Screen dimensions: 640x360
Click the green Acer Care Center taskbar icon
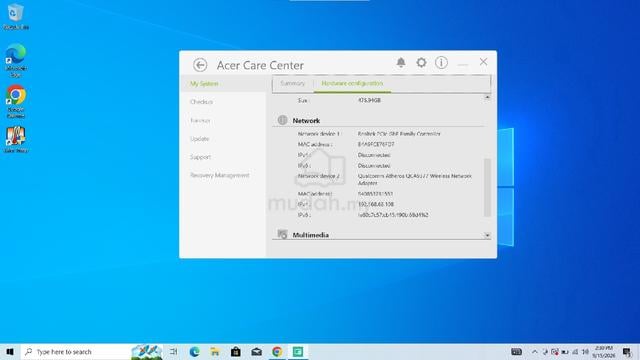tap(298, 351)
